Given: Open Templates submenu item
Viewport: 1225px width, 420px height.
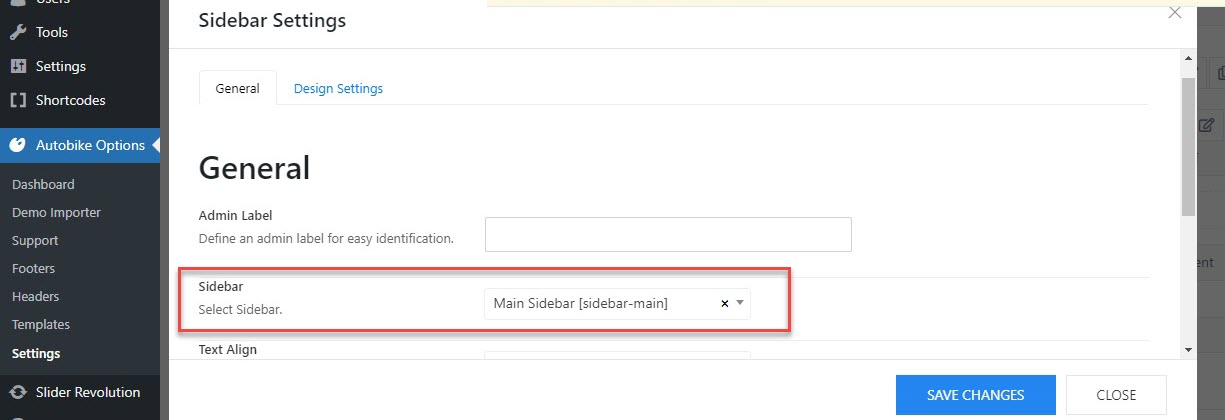Looking at the screenshot, I should coord(41,325).
